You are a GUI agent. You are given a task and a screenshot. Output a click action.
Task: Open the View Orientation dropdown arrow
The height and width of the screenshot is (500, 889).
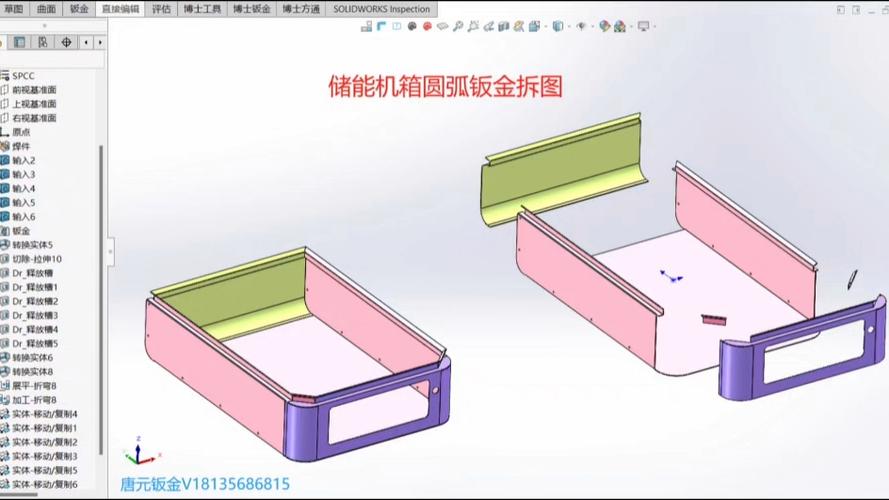[546, 26]
